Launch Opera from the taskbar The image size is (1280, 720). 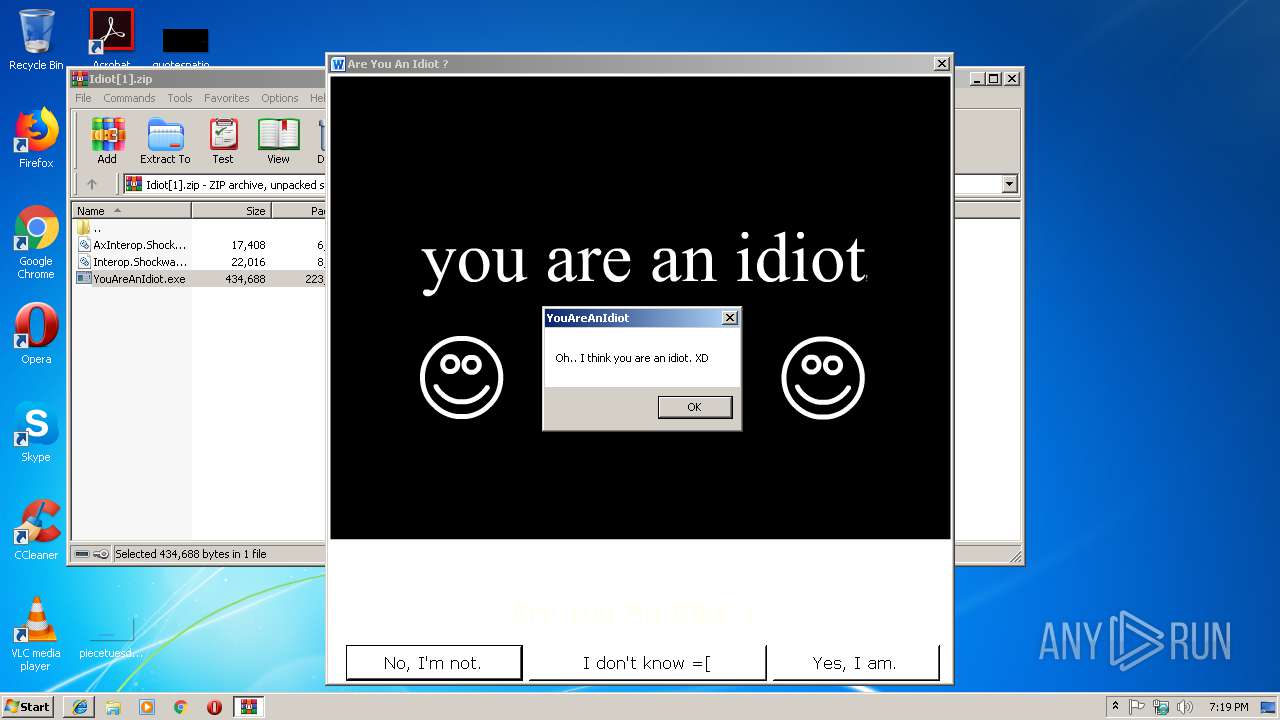[214, 707]
